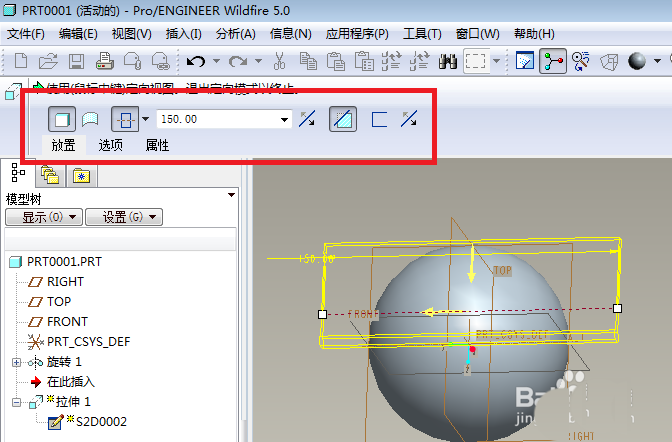
Task: Open the 窗口(W) menu
Action: click(478, 33)
